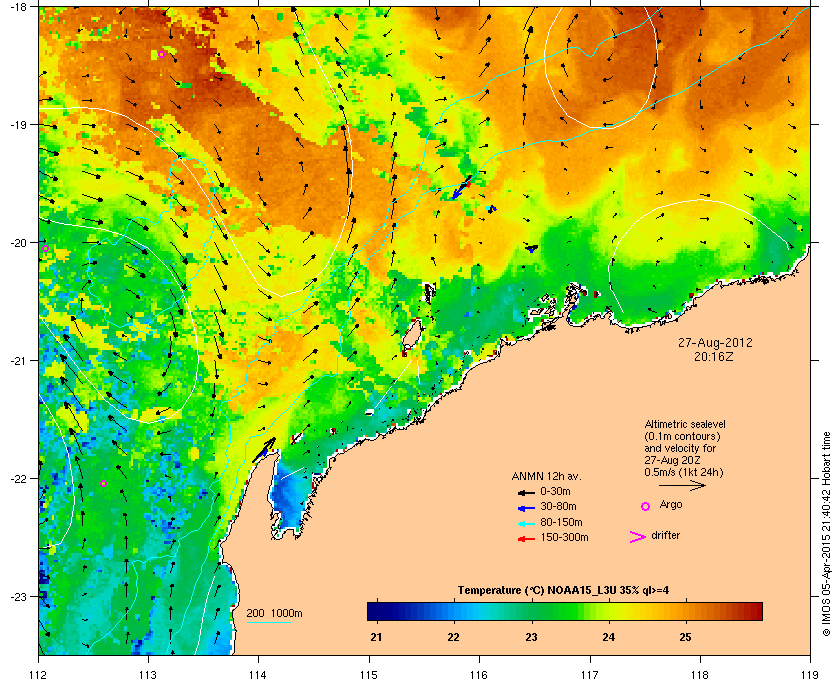
Task: Click the Temperature NOAA15_L3U colorbar title
Action: (x=563, y=590)
